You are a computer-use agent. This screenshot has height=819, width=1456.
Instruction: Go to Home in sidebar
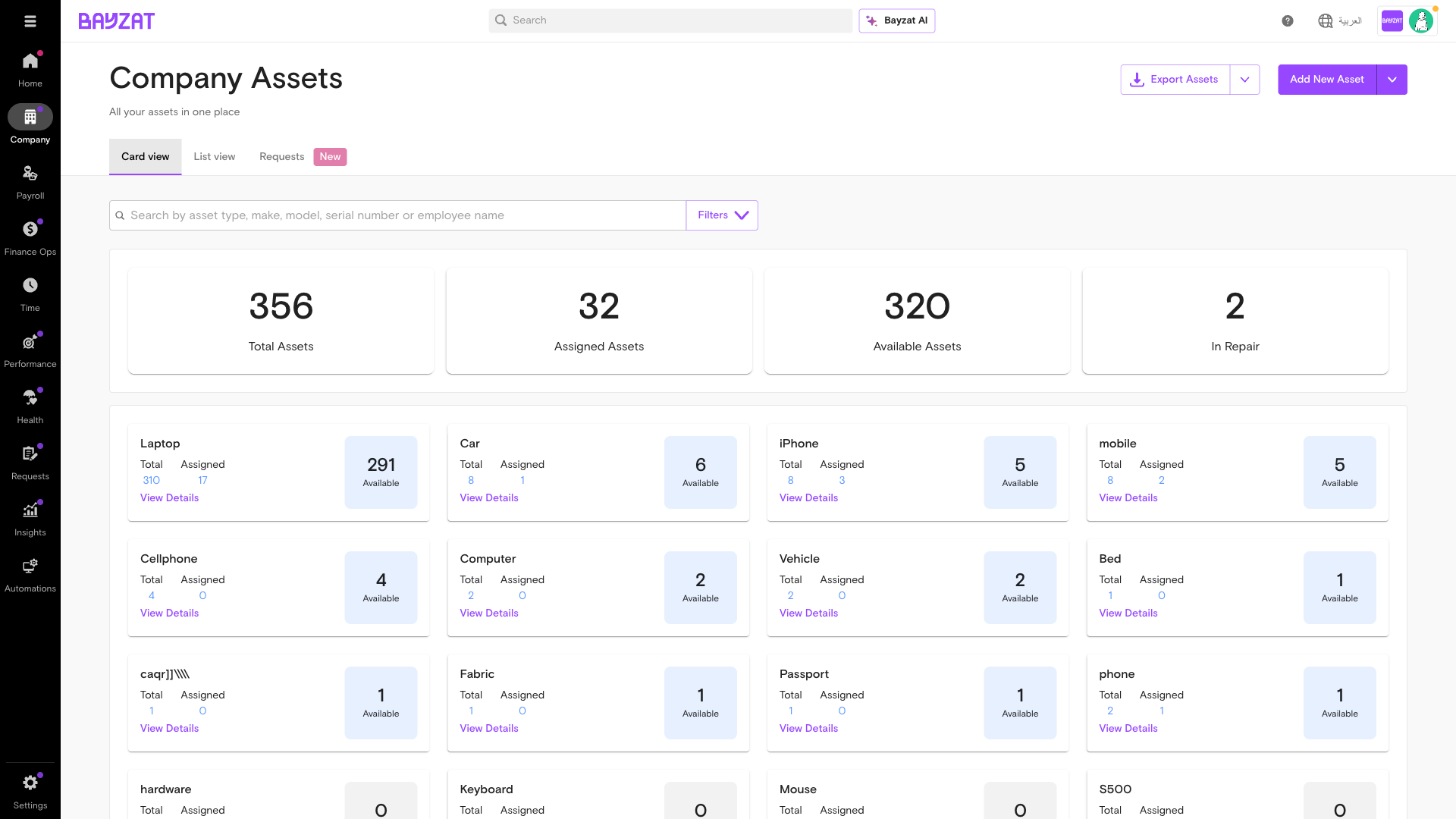30,69
